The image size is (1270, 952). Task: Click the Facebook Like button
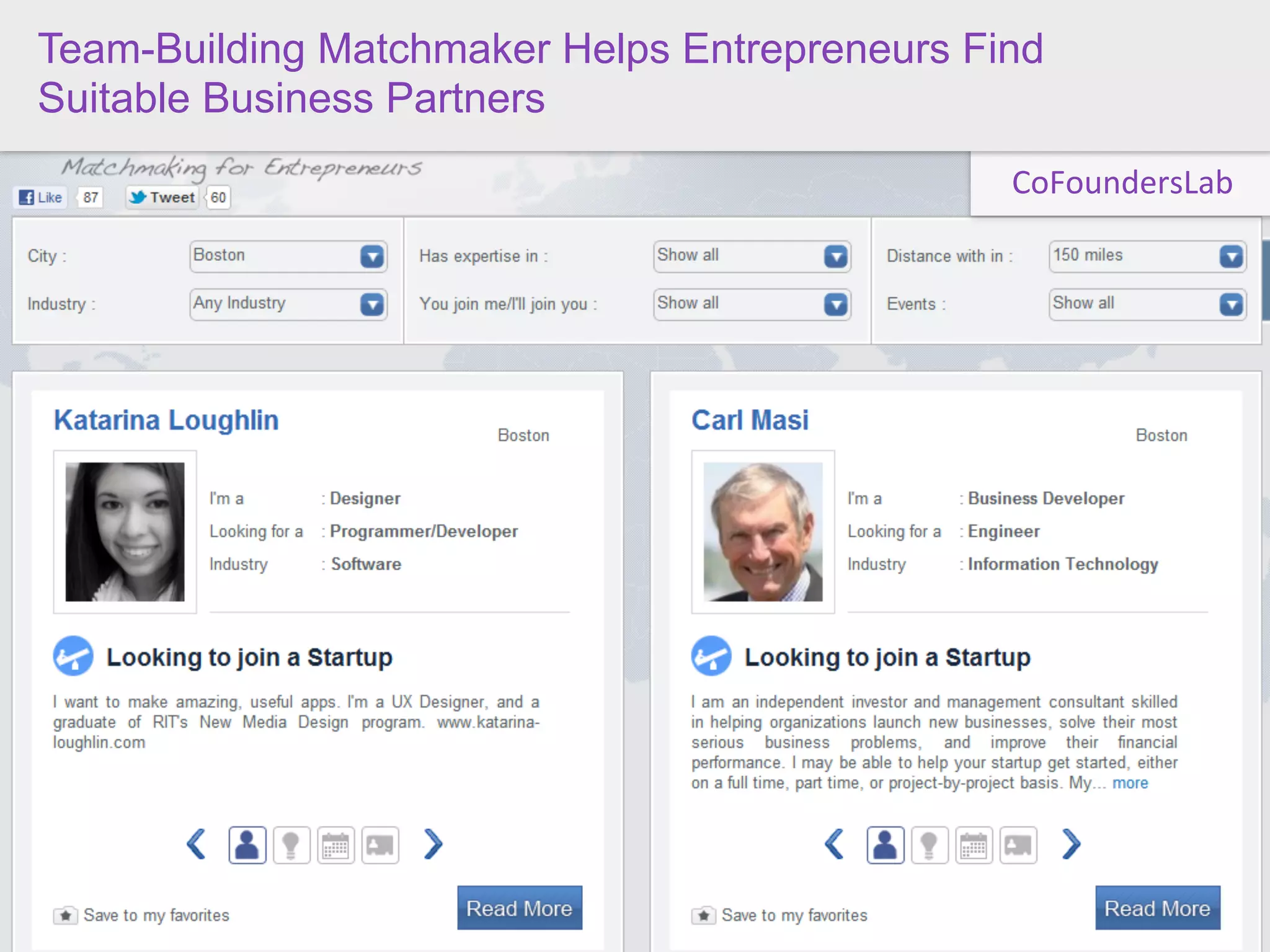pyautogui.click(x=41, y=198)
